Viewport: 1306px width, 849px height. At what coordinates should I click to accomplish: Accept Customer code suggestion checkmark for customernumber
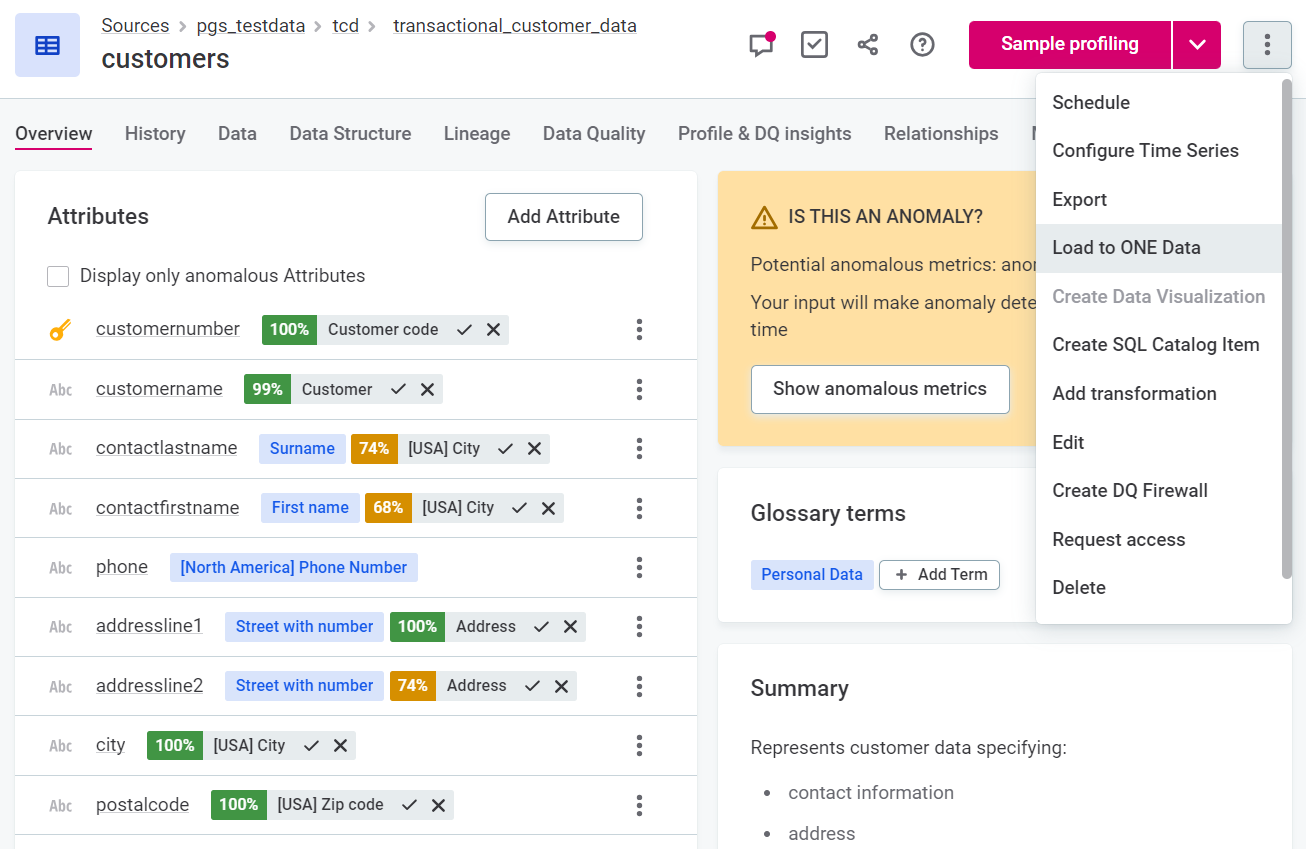[x=464, y=330]
